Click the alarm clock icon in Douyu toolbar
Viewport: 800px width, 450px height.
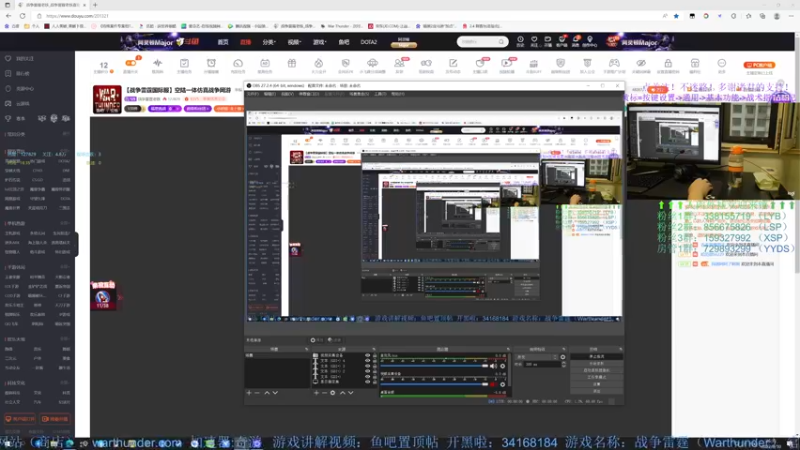(211, 63)
